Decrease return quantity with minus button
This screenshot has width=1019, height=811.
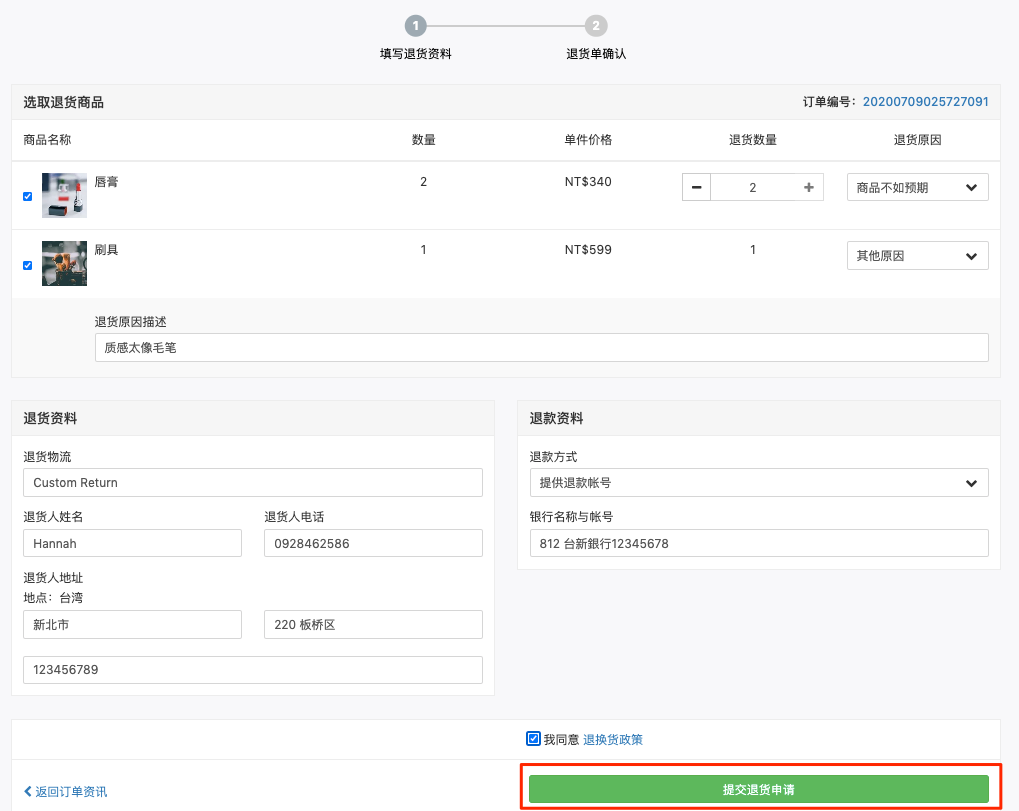click(x=696, y=187)
